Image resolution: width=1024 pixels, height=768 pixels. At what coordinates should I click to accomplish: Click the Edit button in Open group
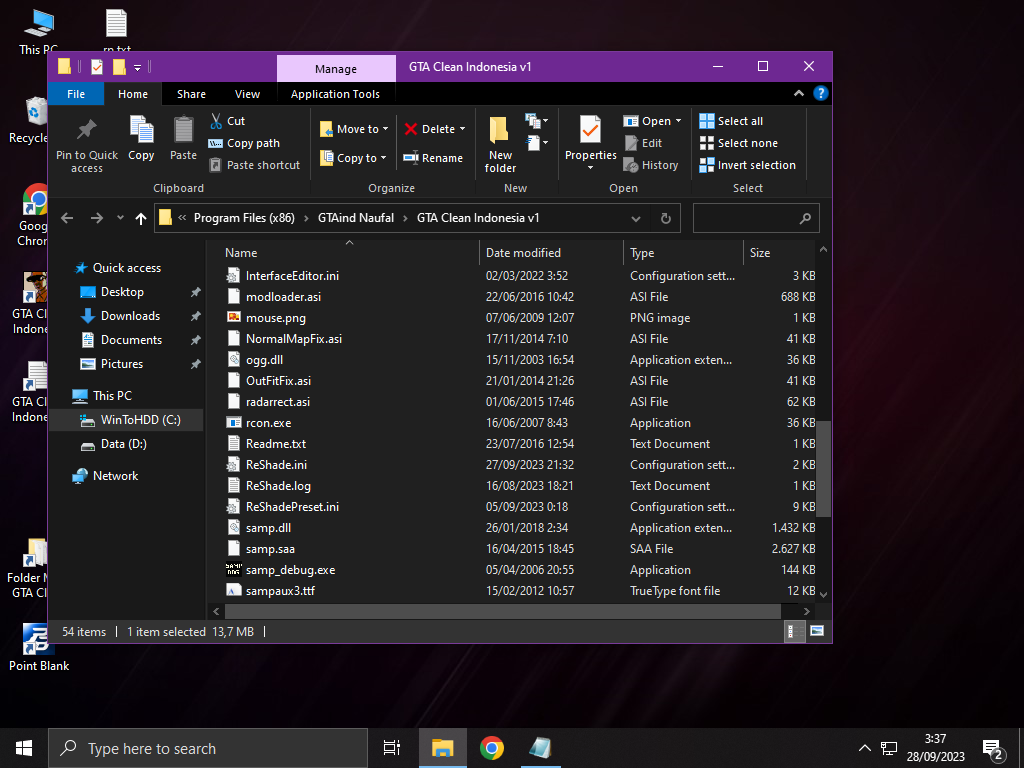(643, 143)
